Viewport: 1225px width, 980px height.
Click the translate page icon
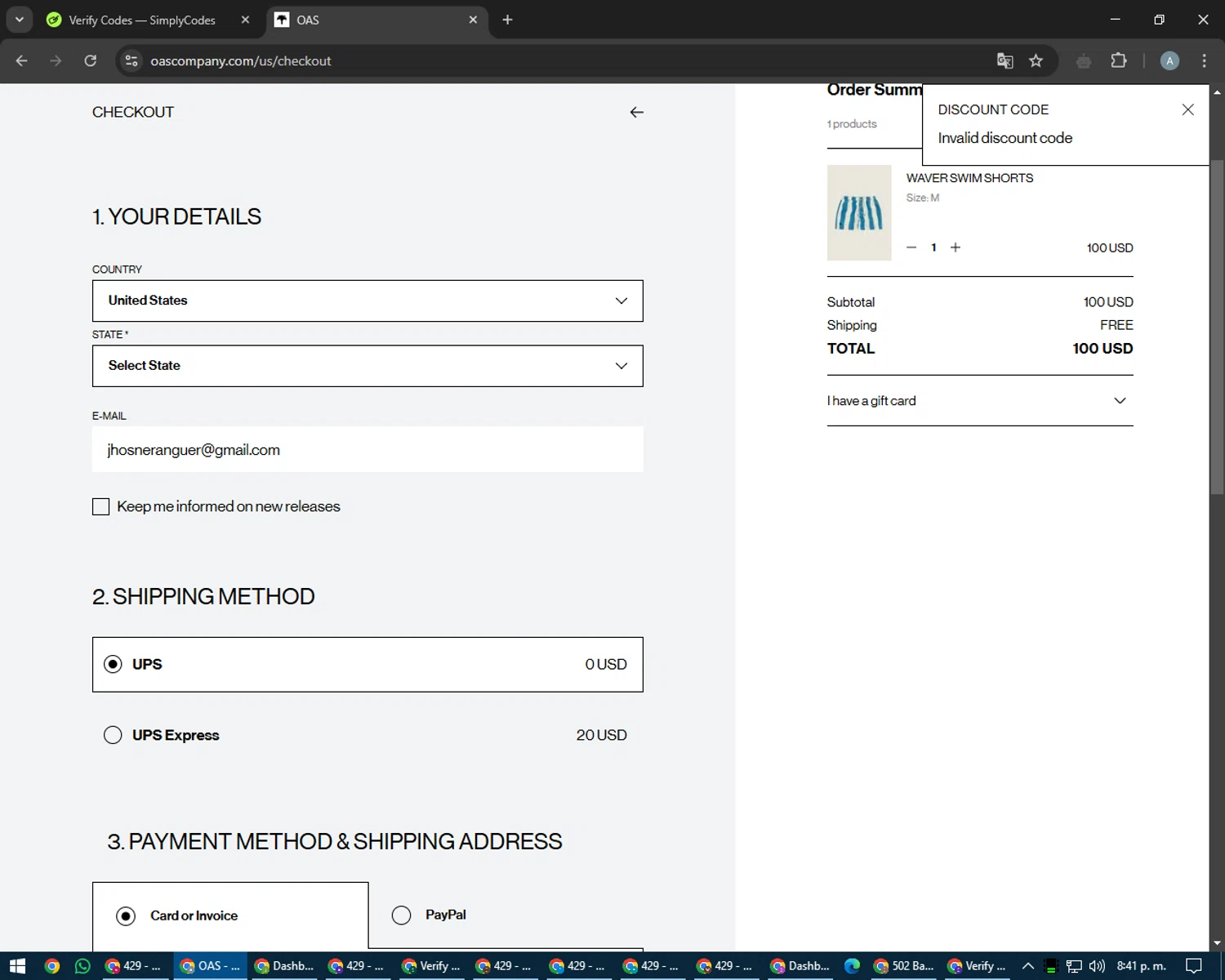[x=1005, y=60]
